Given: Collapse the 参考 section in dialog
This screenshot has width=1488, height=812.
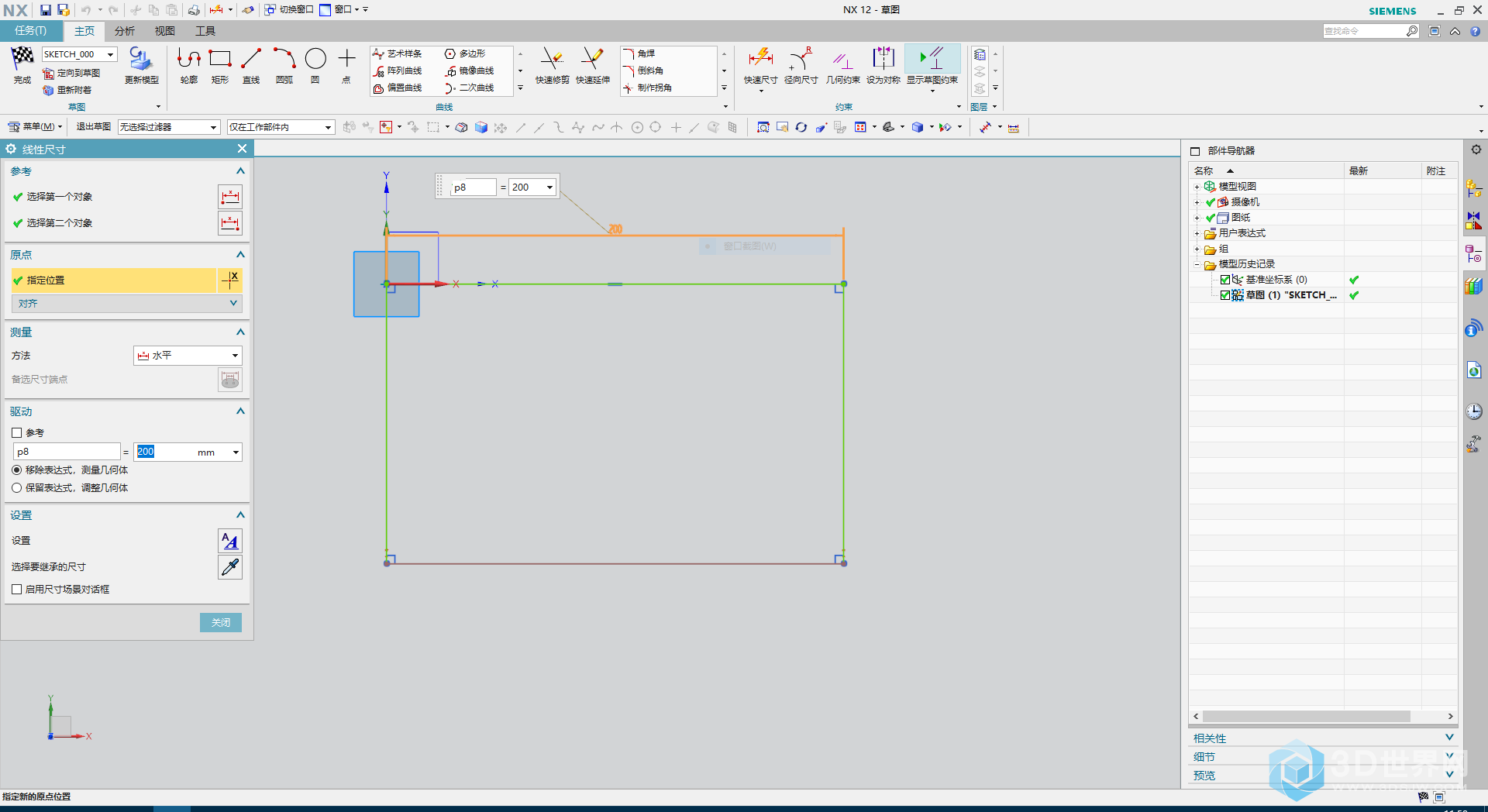Looking at the screenshot, I should click(x=240, y=171).
